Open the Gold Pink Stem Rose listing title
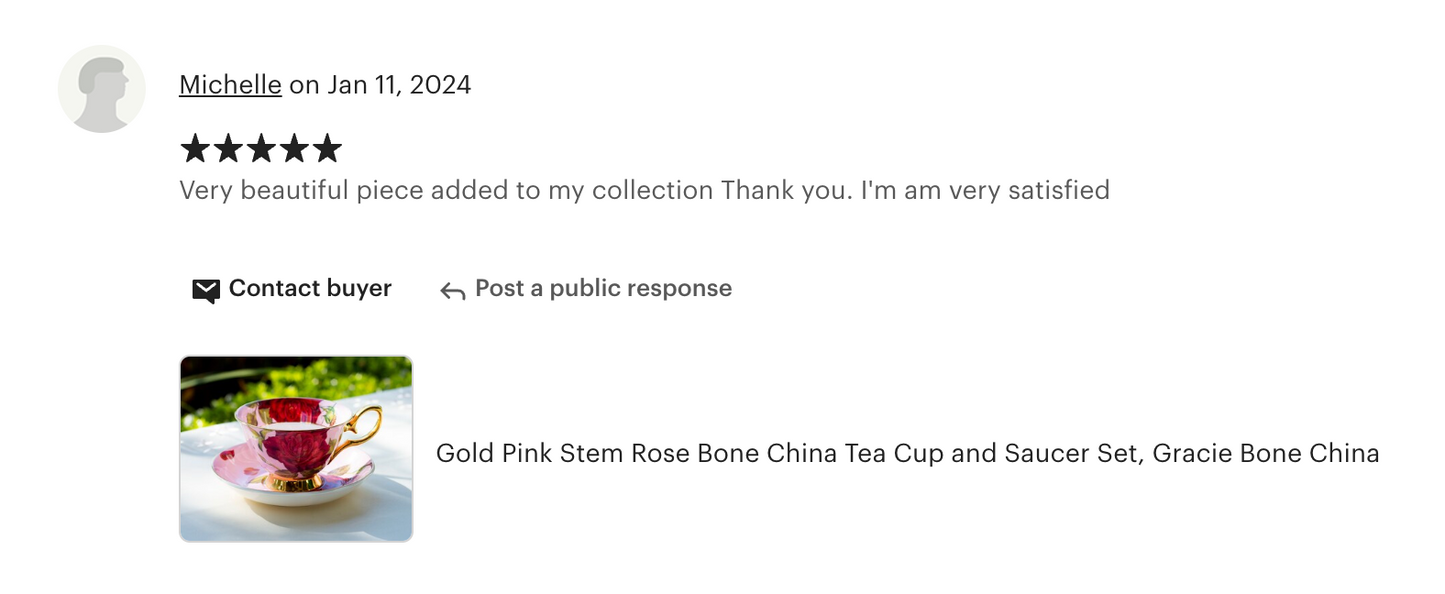Screen dimensions: 1445x594 tap(906, 453)
